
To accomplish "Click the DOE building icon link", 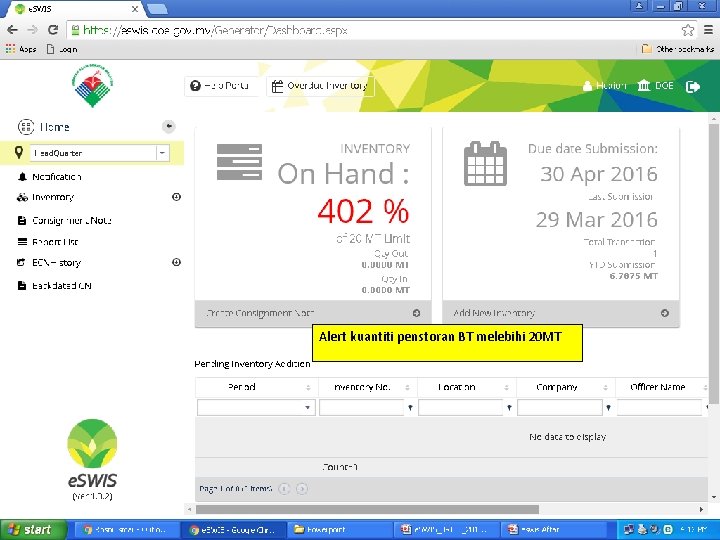I will [655, 86].
